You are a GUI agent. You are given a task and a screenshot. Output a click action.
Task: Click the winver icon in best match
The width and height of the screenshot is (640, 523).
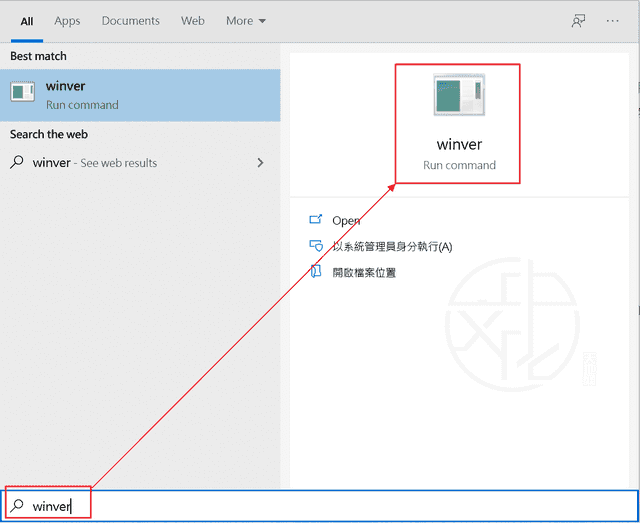tap(22, 91)
